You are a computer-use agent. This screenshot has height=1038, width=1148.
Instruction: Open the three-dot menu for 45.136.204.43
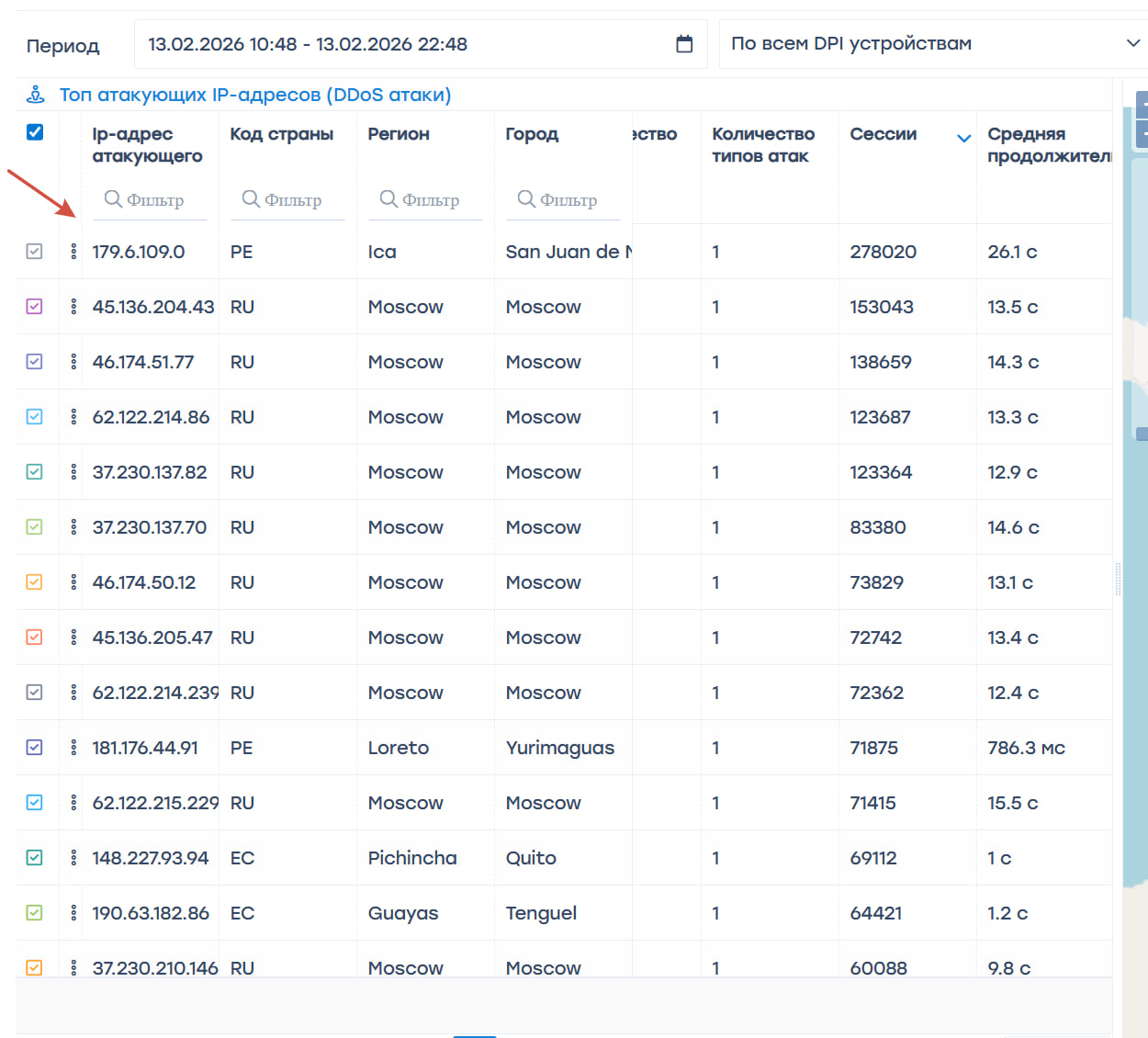click(x=73, y=307)
